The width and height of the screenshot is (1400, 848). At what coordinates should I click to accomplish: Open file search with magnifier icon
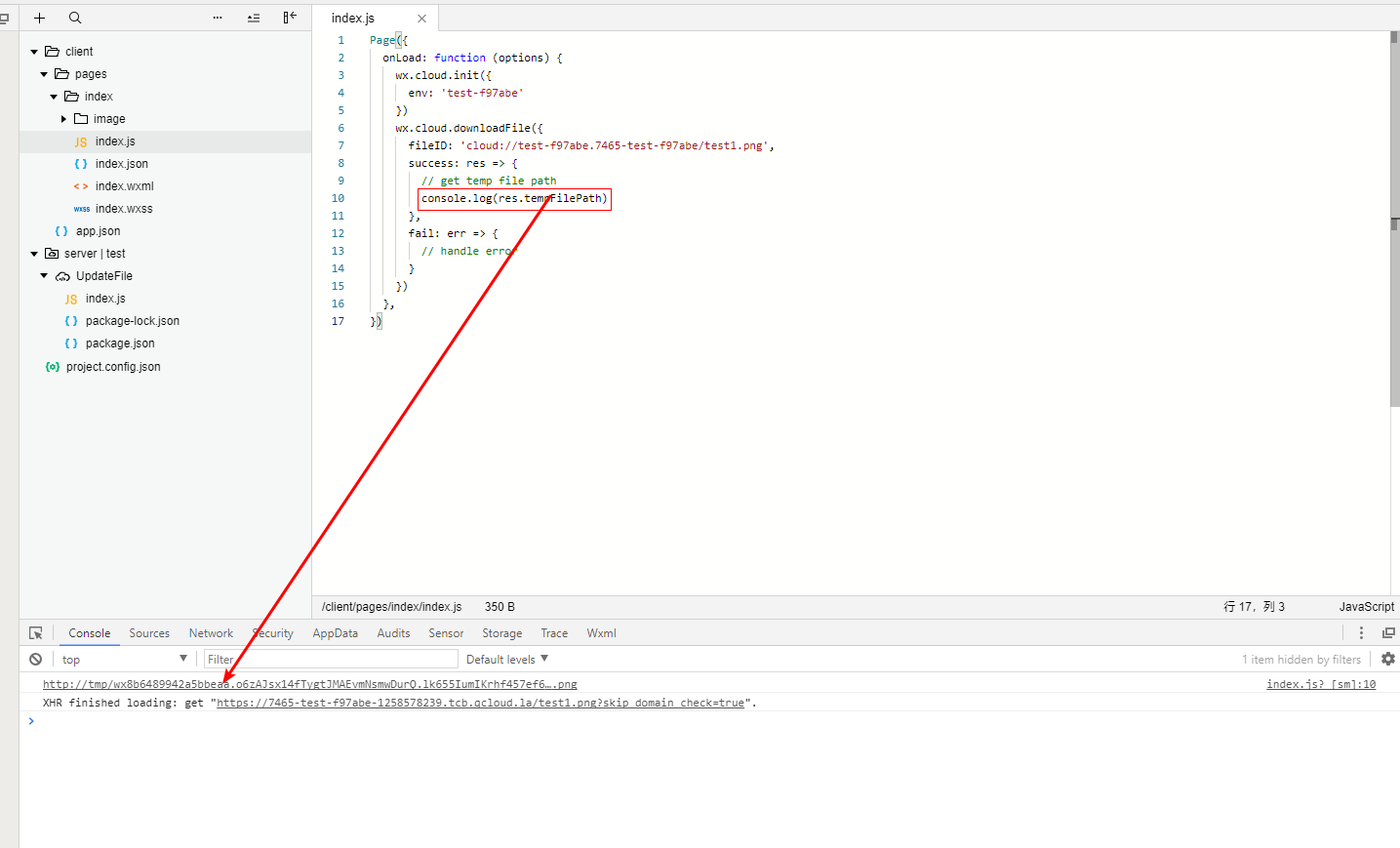click(x=75, y=18)
